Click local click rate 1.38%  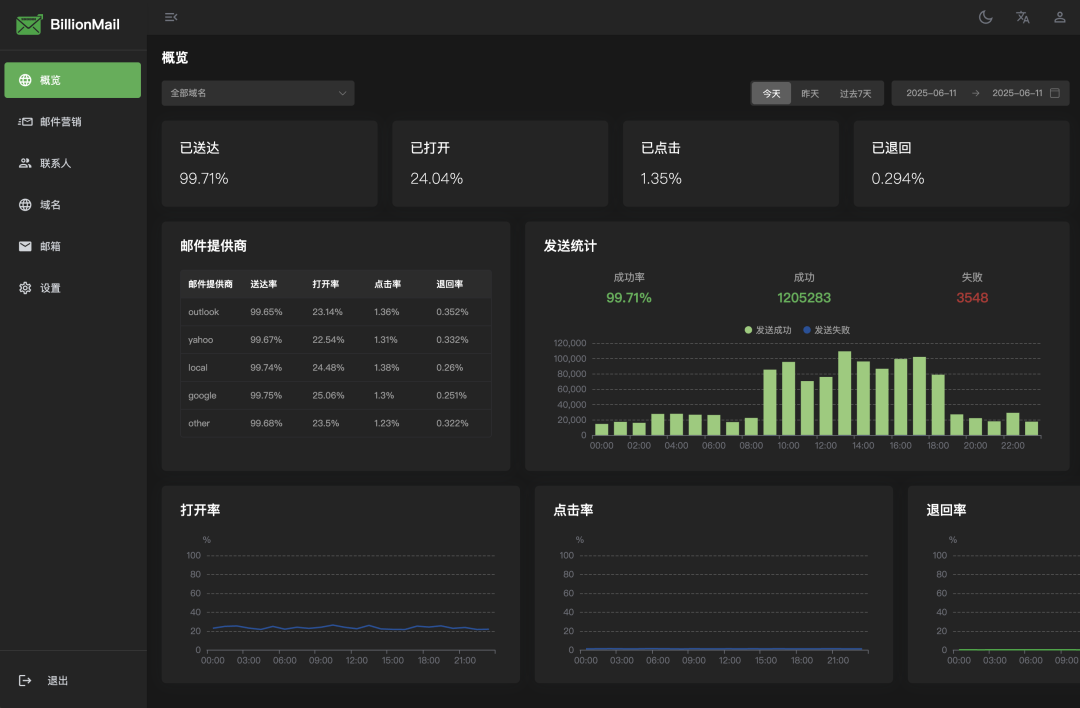(x=386, y=368)
